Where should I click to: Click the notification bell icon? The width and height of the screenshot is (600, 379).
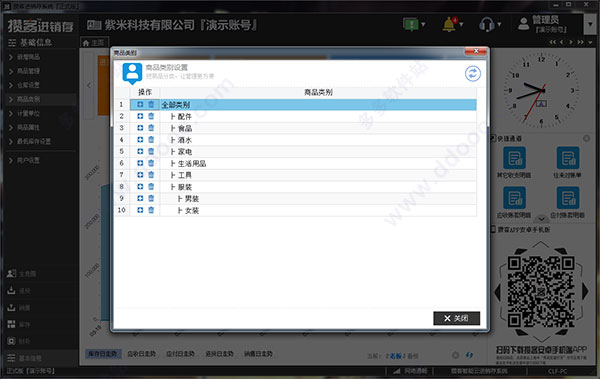tap(450, 25)
